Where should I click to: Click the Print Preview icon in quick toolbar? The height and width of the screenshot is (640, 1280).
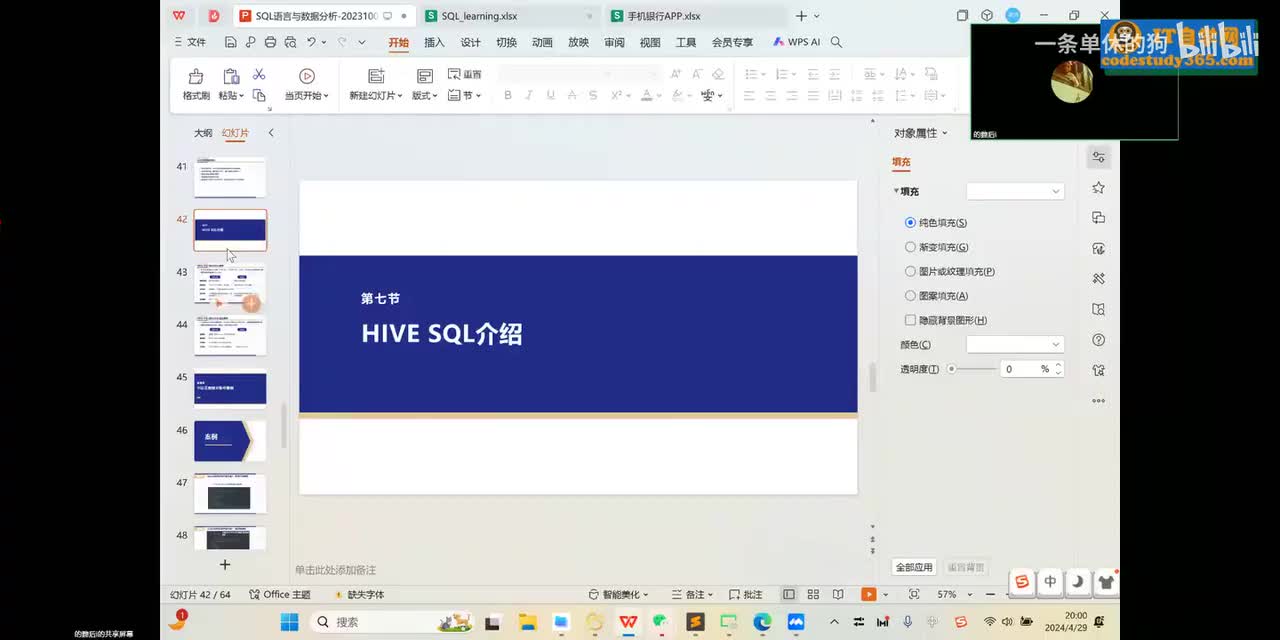coord(290,42)
